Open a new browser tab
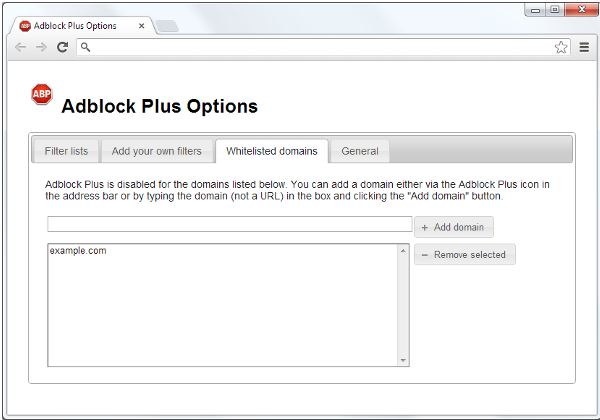The height and width of the screenshot is (420, 600). (167, 27)
